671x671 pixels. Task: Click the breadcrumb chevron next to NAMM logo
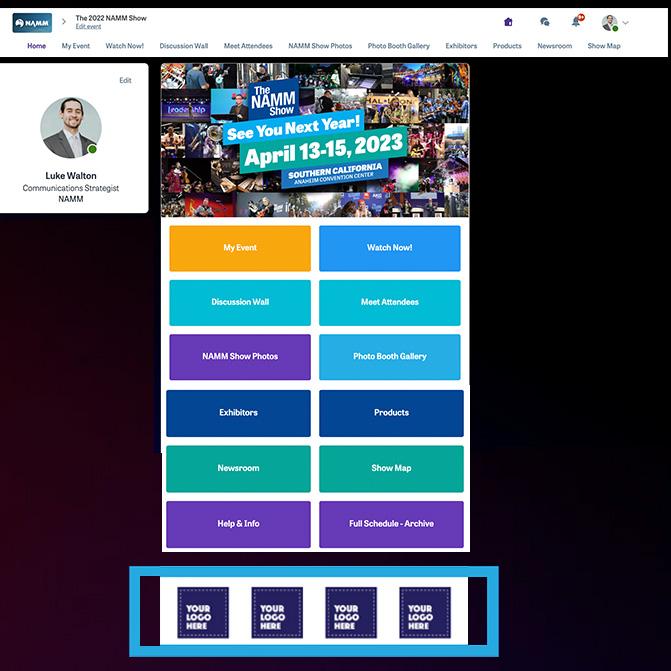[64, 21]
